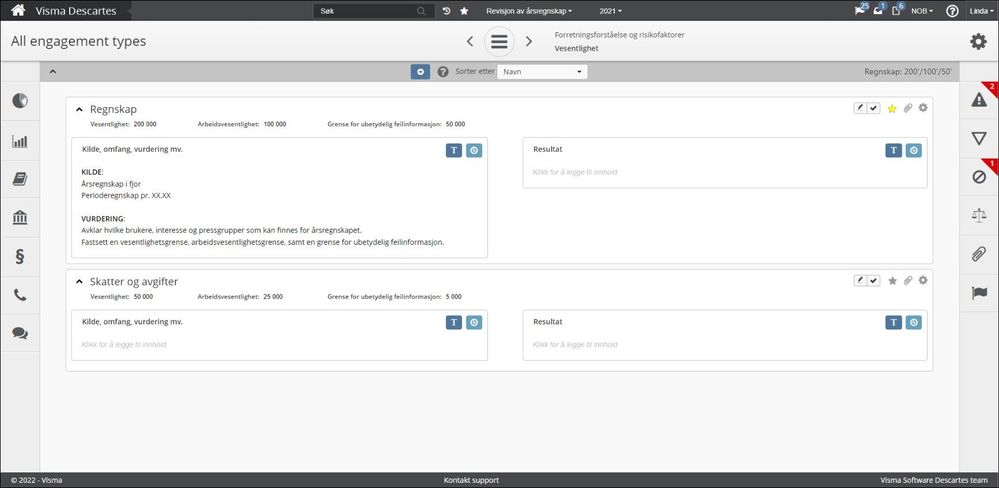This screenshot has height=488, width=999.
Task: Click the Kontakt support link in footer
Action: 471,480
